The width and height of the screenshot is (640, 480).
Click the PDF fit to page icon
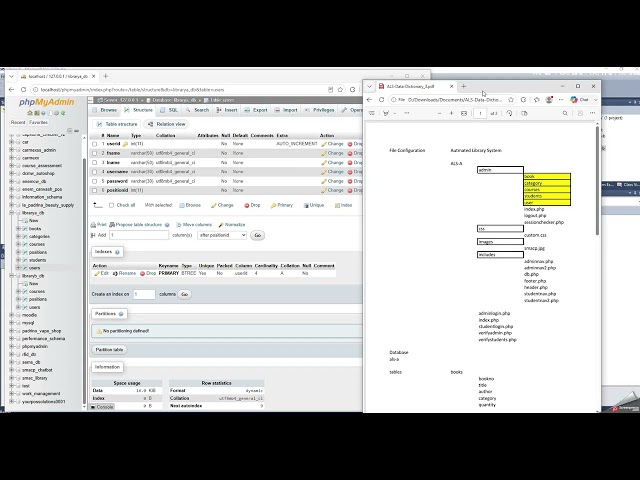(x=464, y=113)
